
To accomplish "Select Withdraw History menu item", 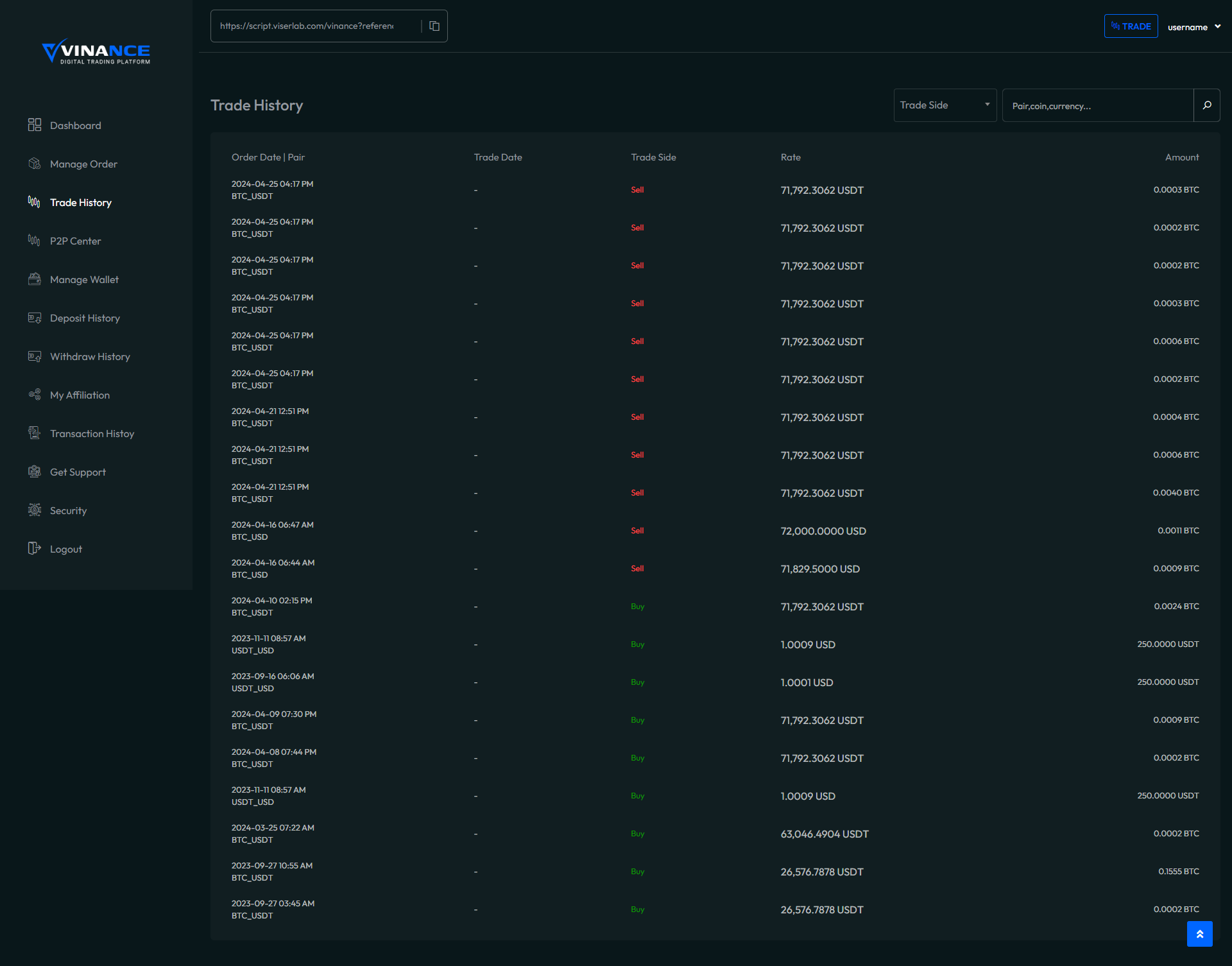I will (x=90, y=357).
